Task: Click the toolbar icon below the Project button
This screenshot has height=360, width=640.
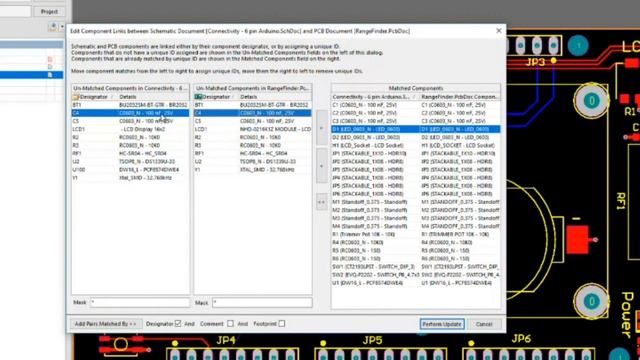Action: click(53, 27)
